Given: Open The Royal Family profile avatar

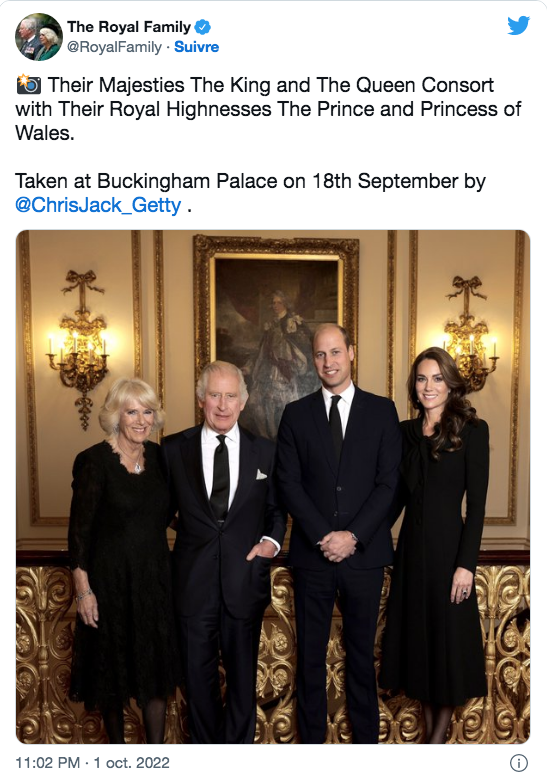Looking at the screenshot, I should coord(39,37).
